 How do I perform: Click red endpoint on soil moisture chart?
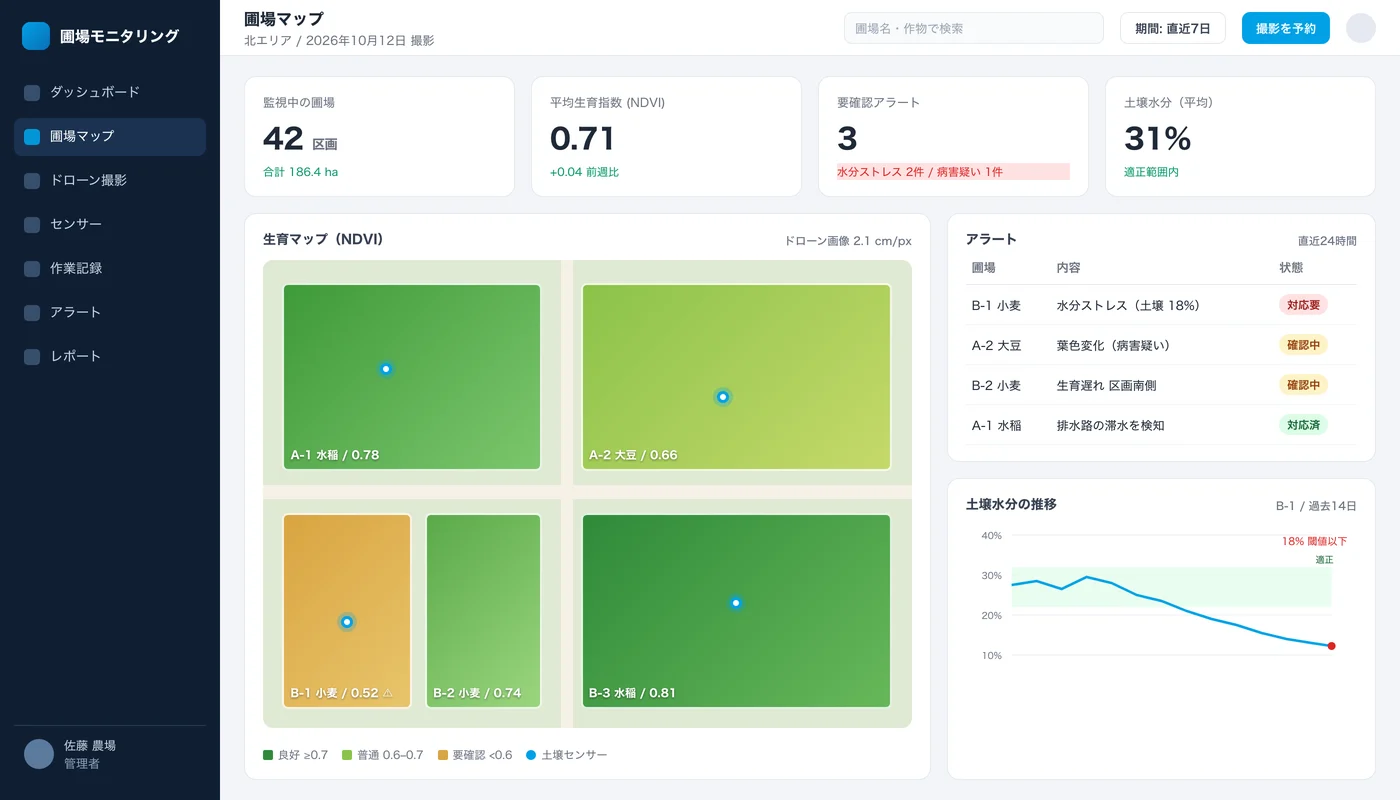(x=1331, y=646)
